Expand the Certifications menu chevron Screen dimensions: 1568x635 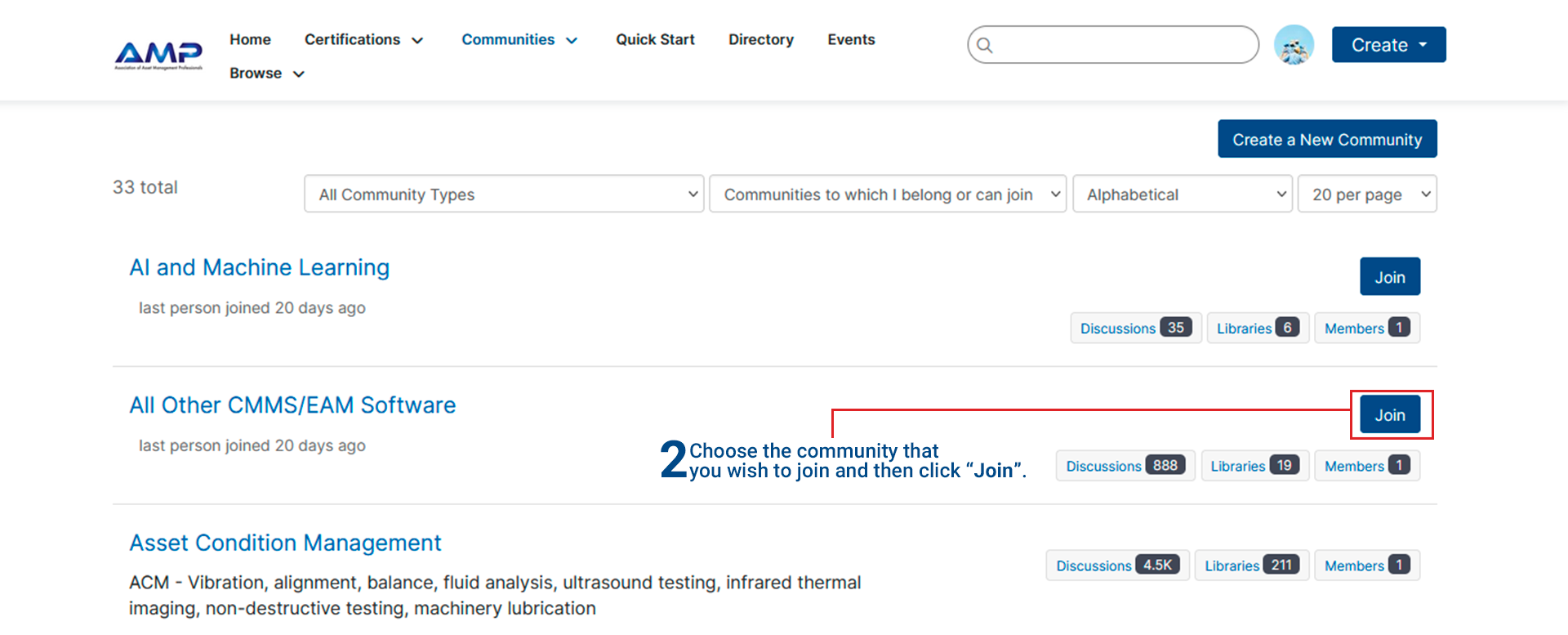click(x=417, y=41)
